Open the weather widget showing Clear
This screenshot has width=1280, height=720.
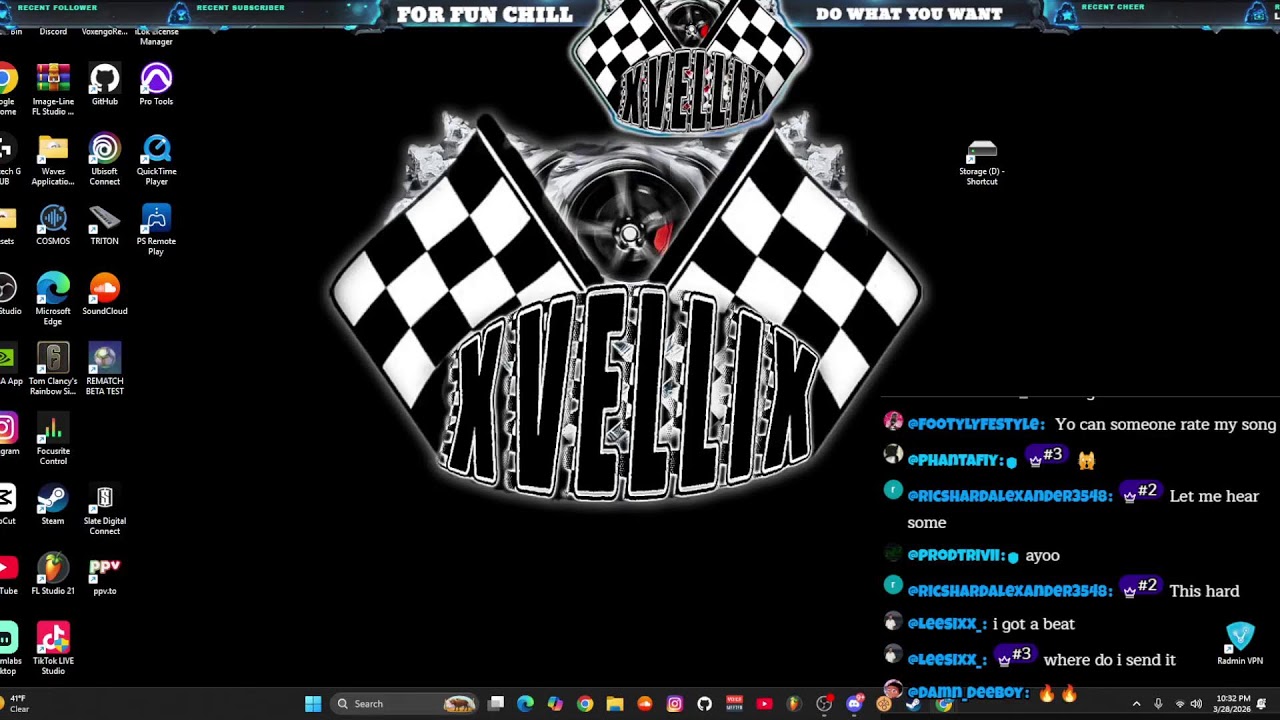(15, 704)
